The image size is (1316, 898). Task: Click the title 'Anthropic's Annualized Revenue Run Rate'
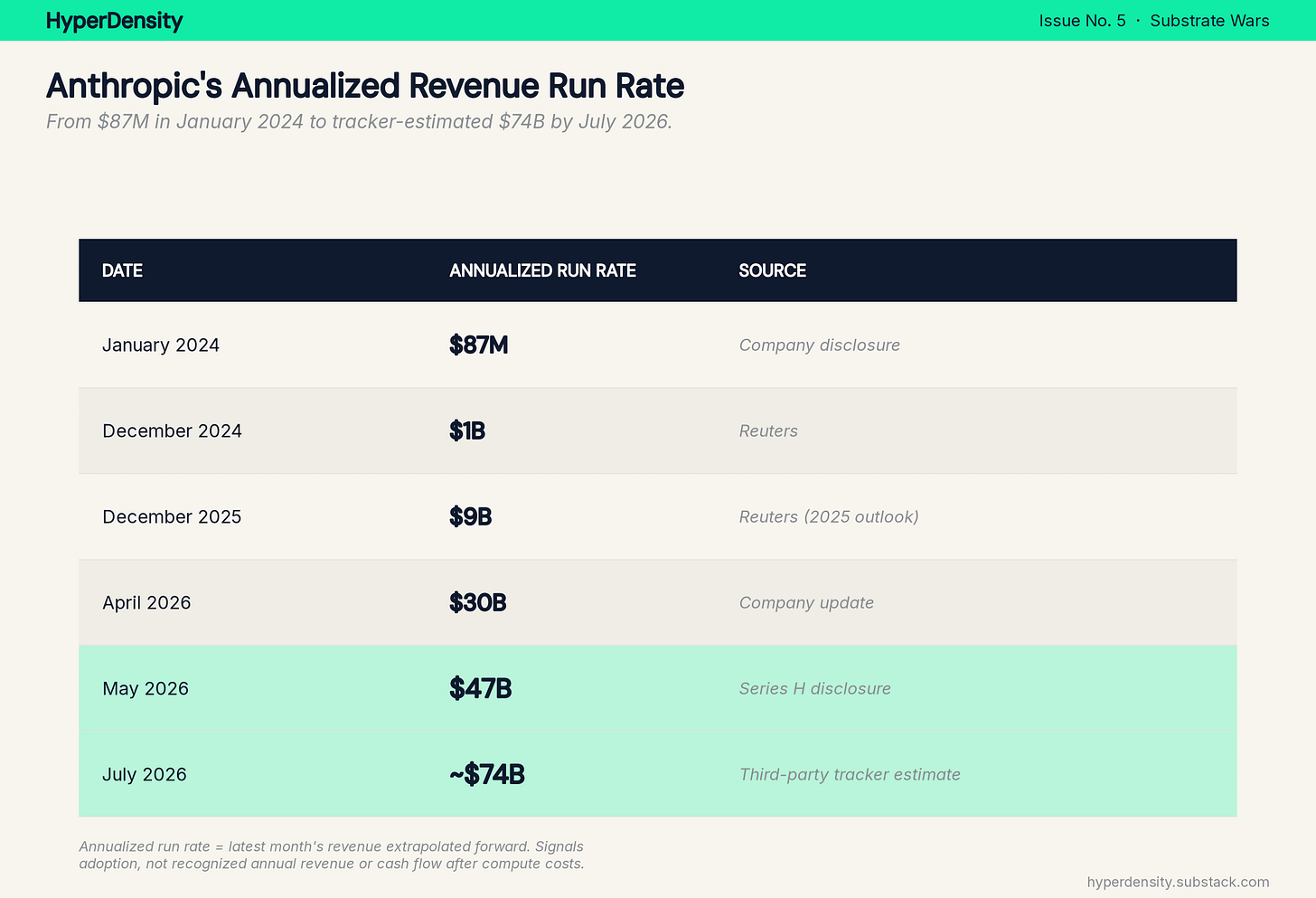click(x=365, y=86)
